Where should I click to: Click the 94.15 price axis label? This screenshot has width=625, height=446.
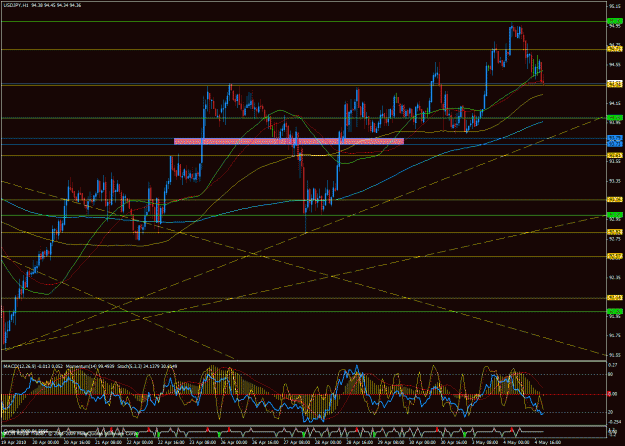point(615,103)
